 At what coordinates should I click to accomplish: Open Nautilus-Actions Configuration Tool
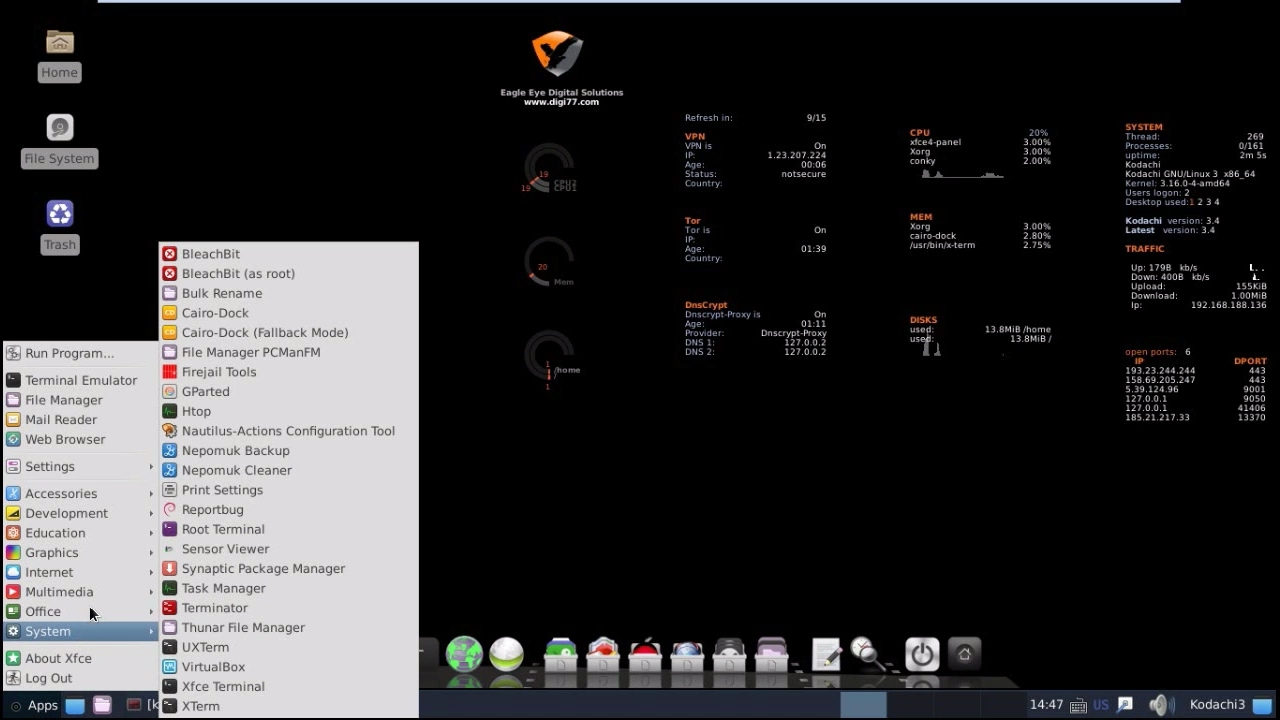point(288,431)
